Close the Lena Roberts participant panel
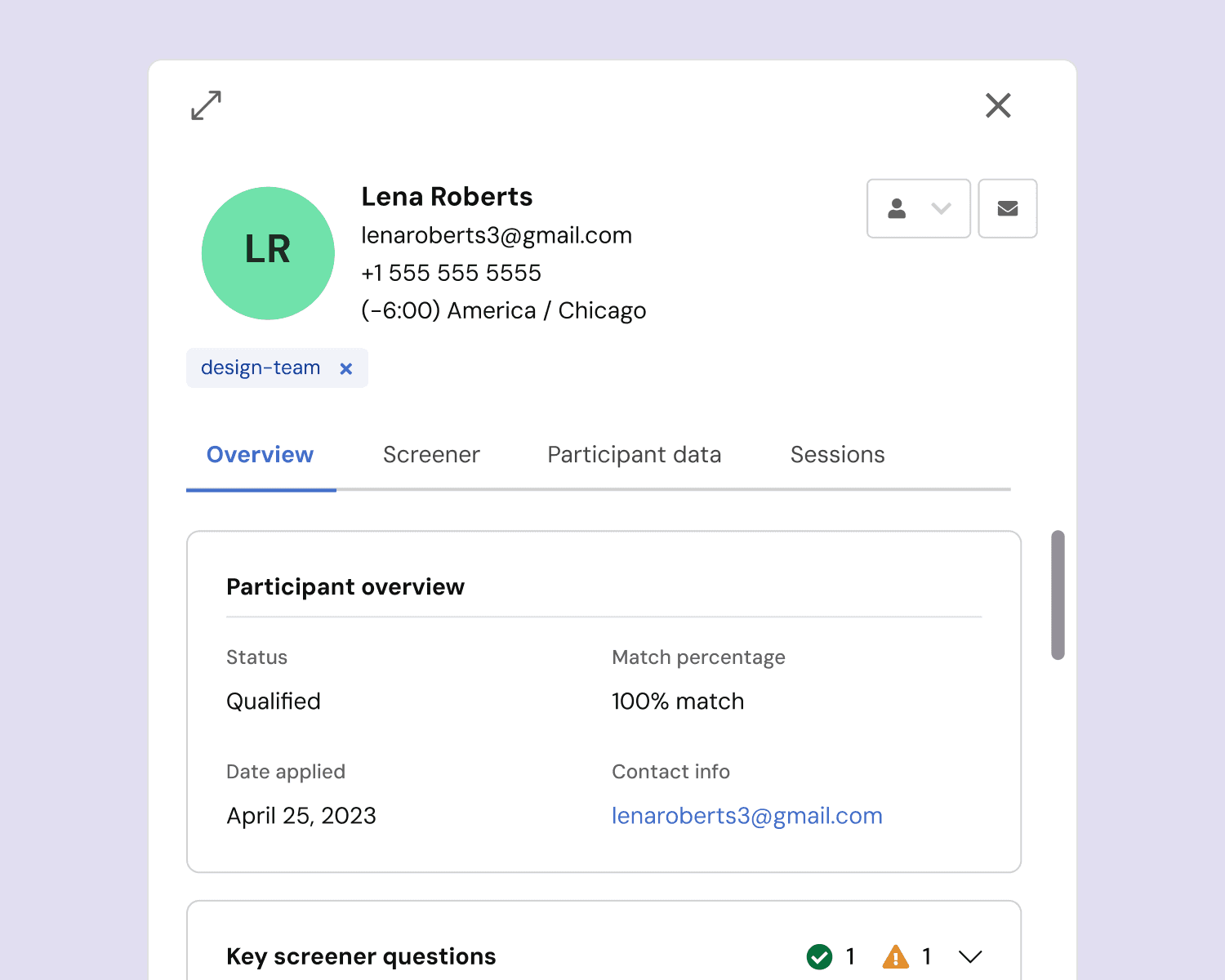The width and height of the screenshot is (1225, 980). pos(998,105)
